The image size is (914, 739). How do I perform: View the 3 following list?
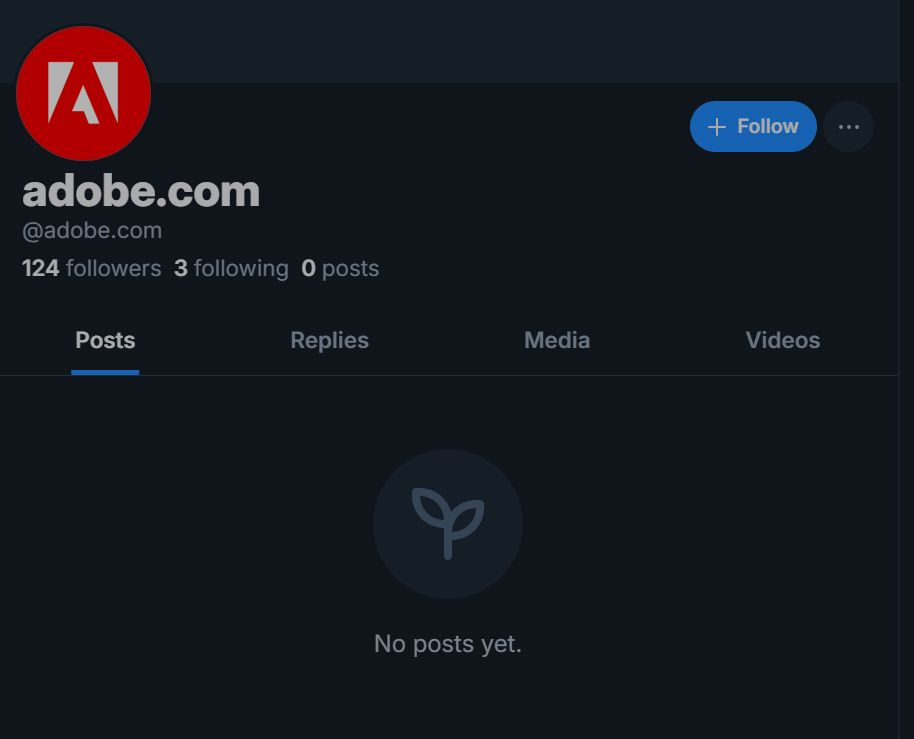point(231,268)
